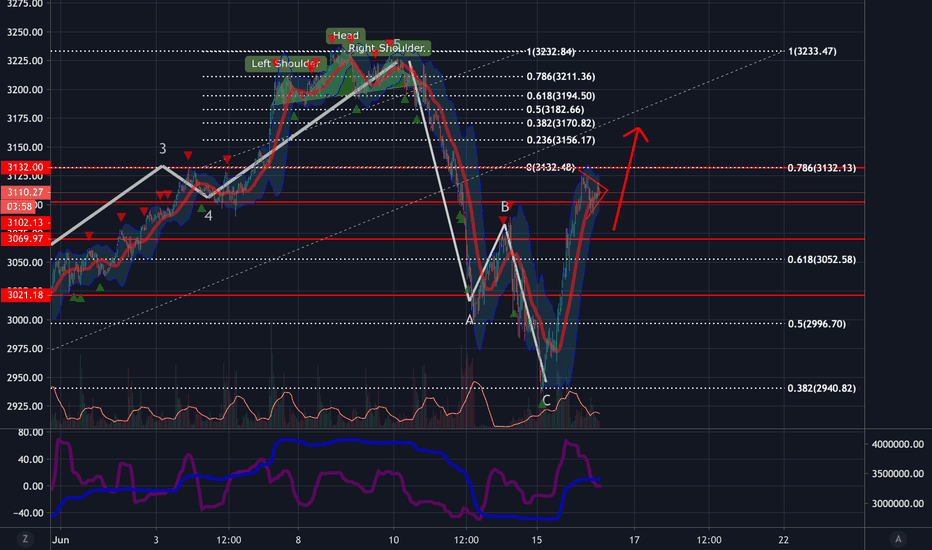
Task: Select the Elliott wave label 3
Action: pos(162,149)
